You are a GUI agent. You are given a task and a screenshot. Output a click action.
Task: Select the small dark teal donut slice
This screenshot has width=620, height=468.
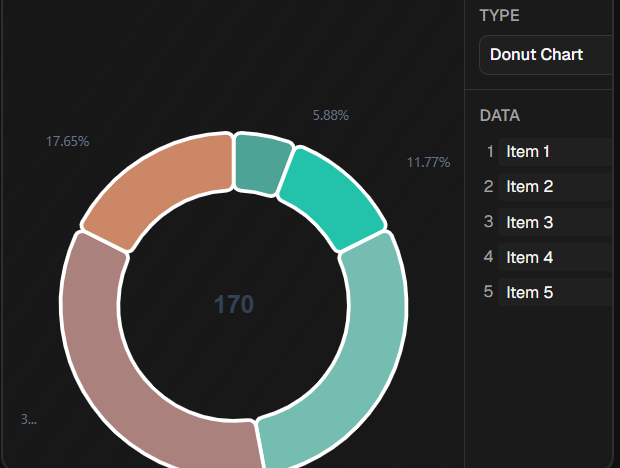261,164
